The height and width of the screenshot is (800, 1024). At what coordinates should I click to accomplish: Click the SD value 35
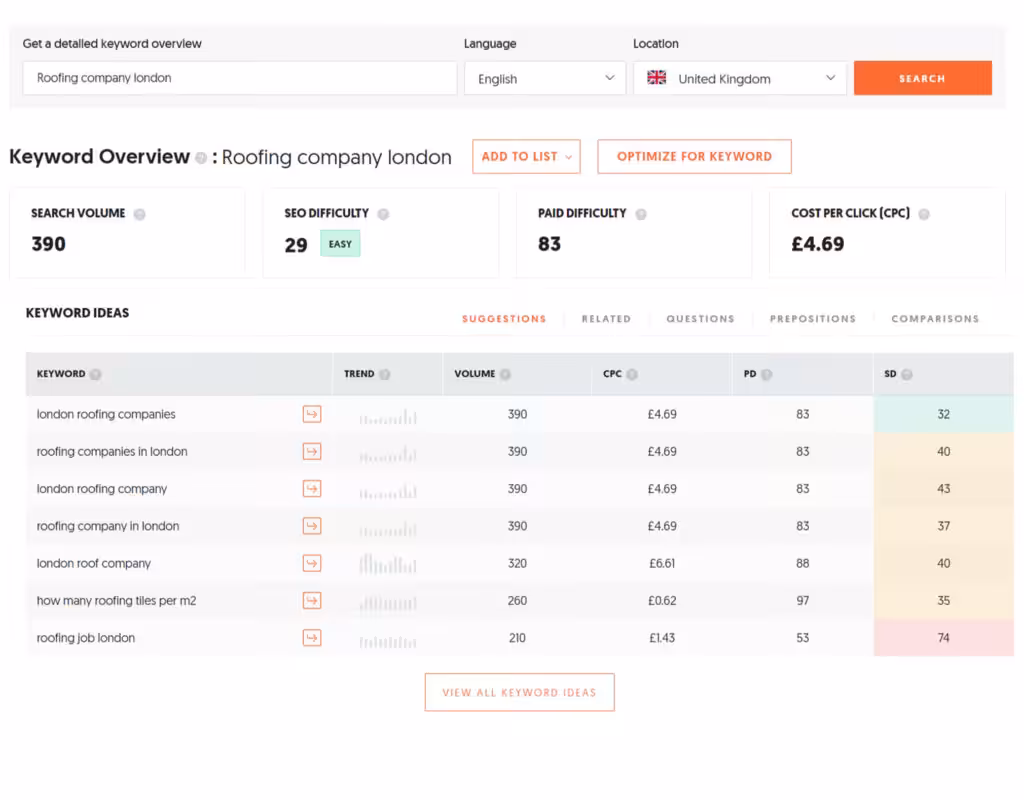pyautogui.click(x=944, y=600)
